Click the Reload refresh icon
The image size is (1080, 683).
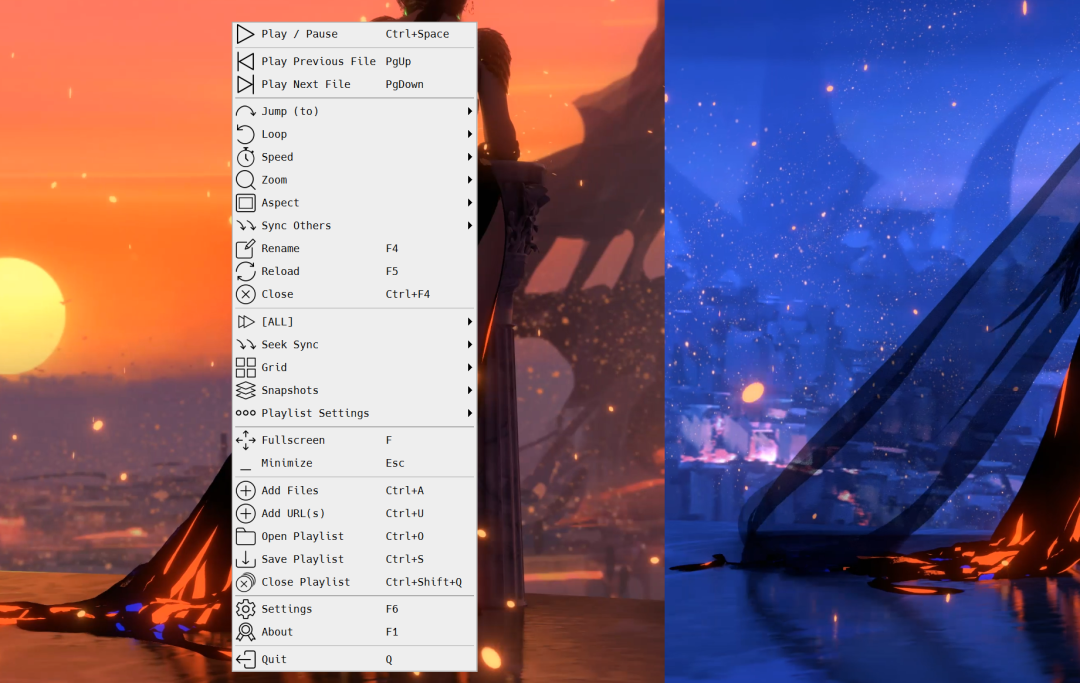(245, 271)
